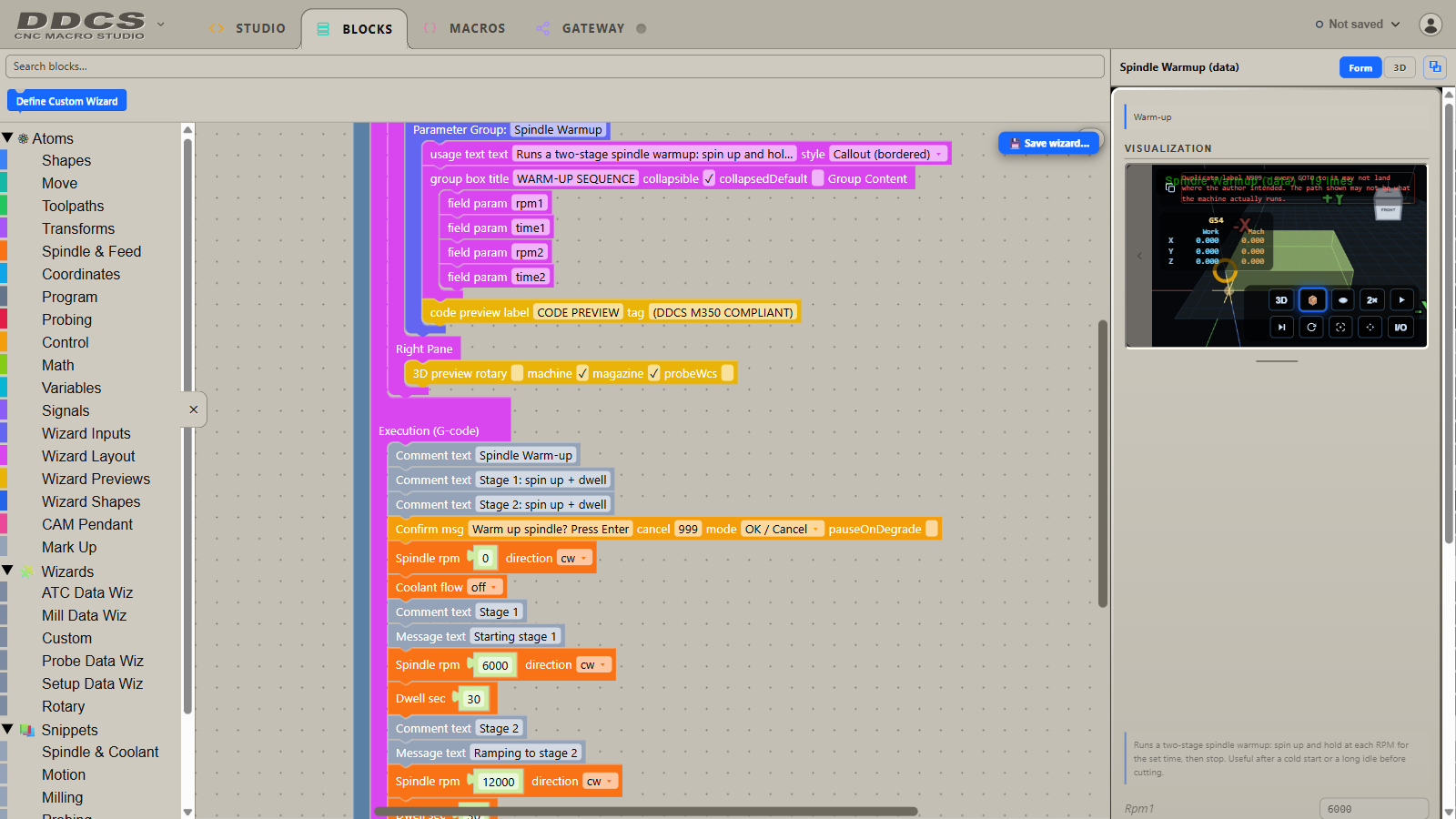Viewport: 1456px width, 819px height.
Task: Click the fit-to-view frame icon
Action: 1340,327
